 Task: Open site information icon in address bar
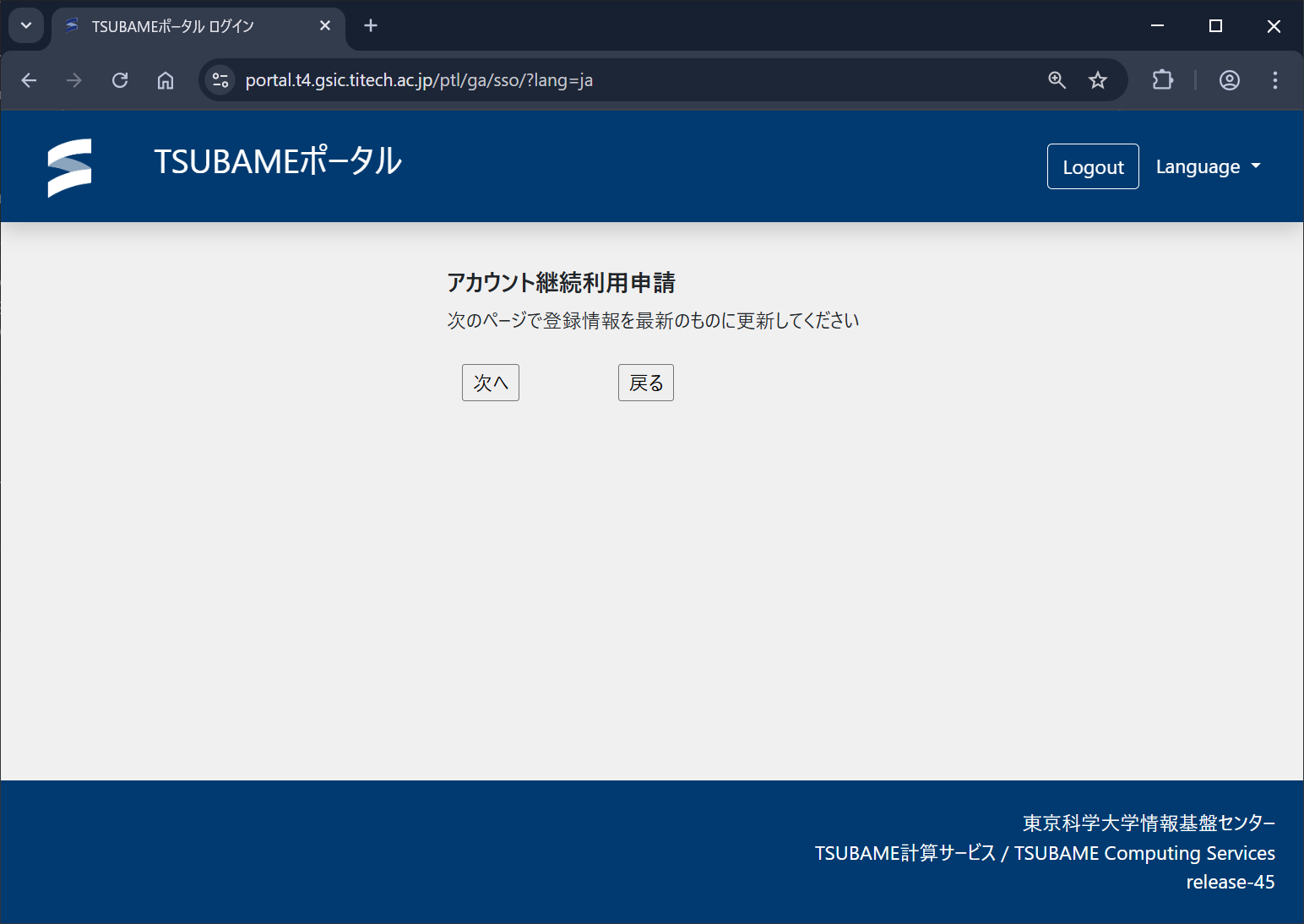pyautogui.click(x=220, y=80)
